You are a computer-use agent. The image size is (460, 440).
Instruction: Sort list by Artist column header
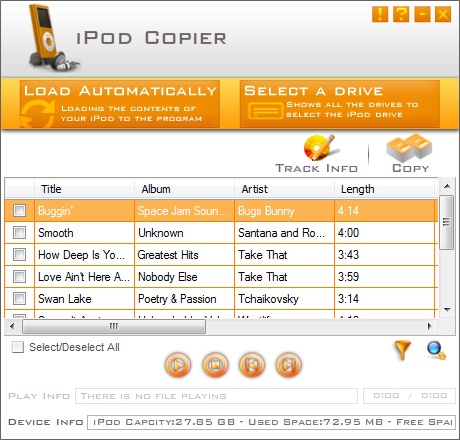284,189
